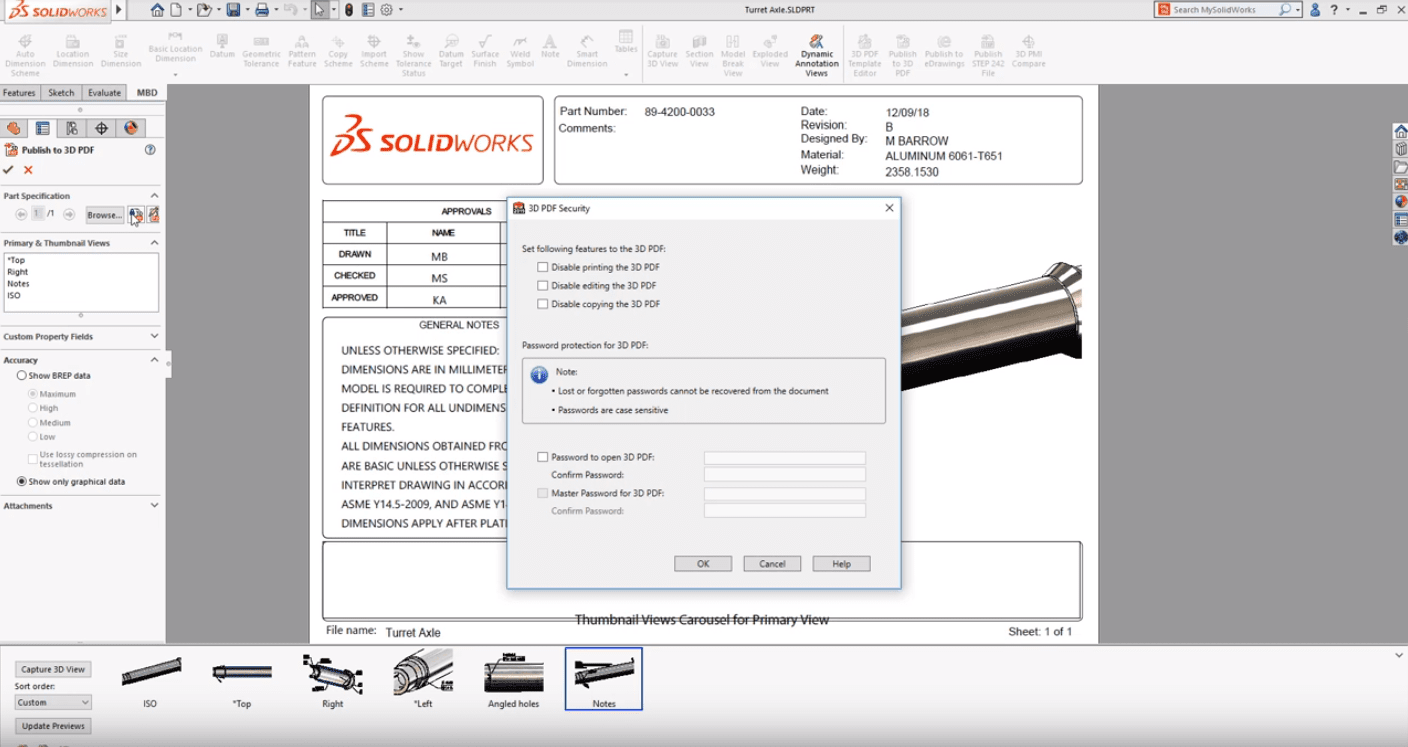
Task: Open the Help question mark dropdown arrow
Action: [1346, 10]
